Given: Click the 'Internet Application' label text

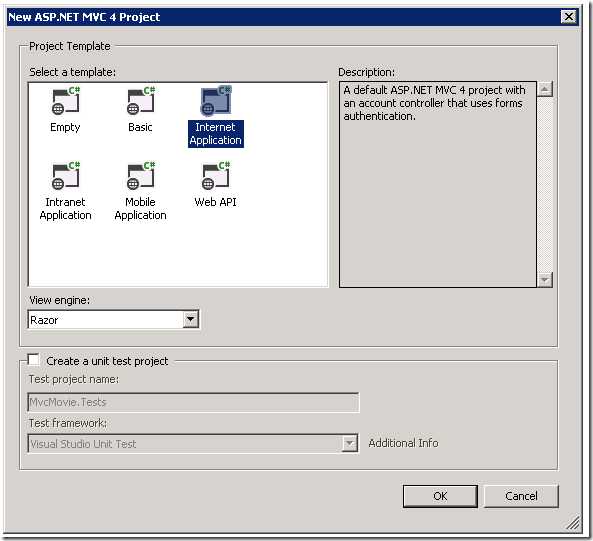Looking at the screenshot, I should click(x=216, y=134).
